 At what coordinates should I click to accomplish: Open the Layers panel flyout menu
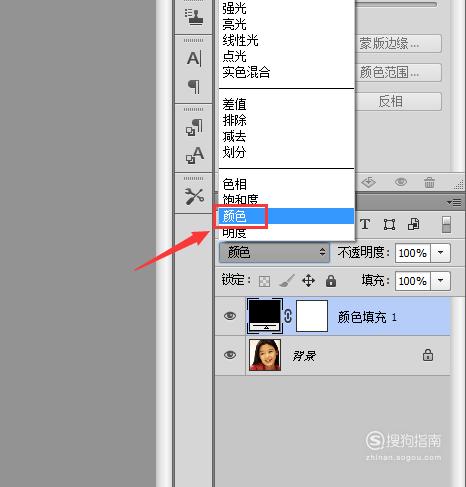tap(454, 202)
